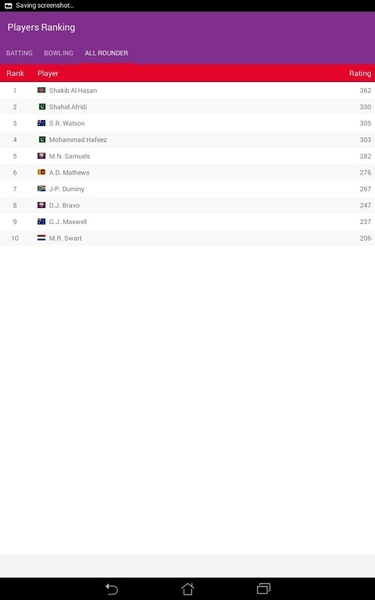
Task: Switch to the Bowling tab
Action: pos(59,53)
